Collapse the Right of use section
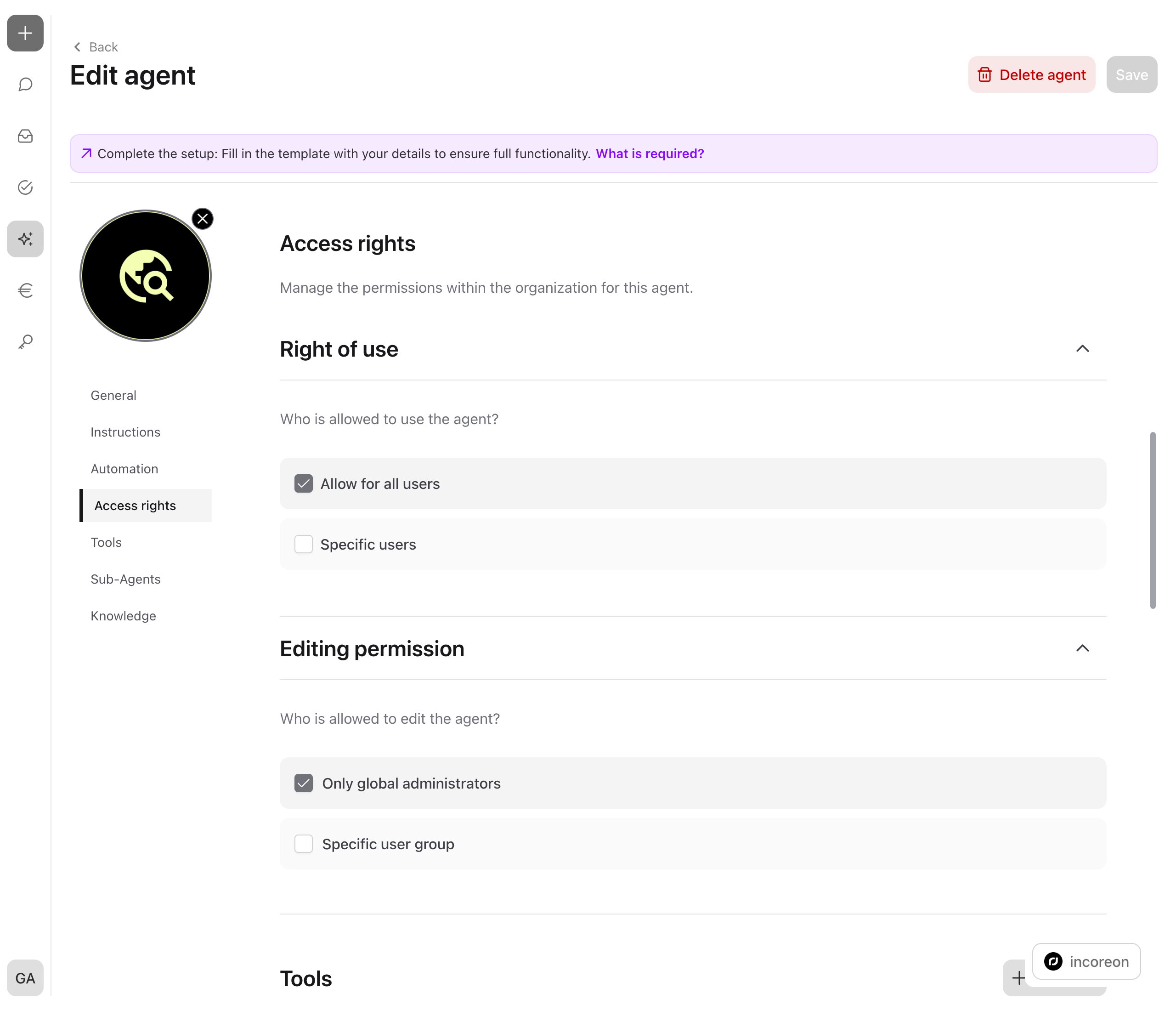This screenshot has width=1176, height=1011. point(1083,348)
